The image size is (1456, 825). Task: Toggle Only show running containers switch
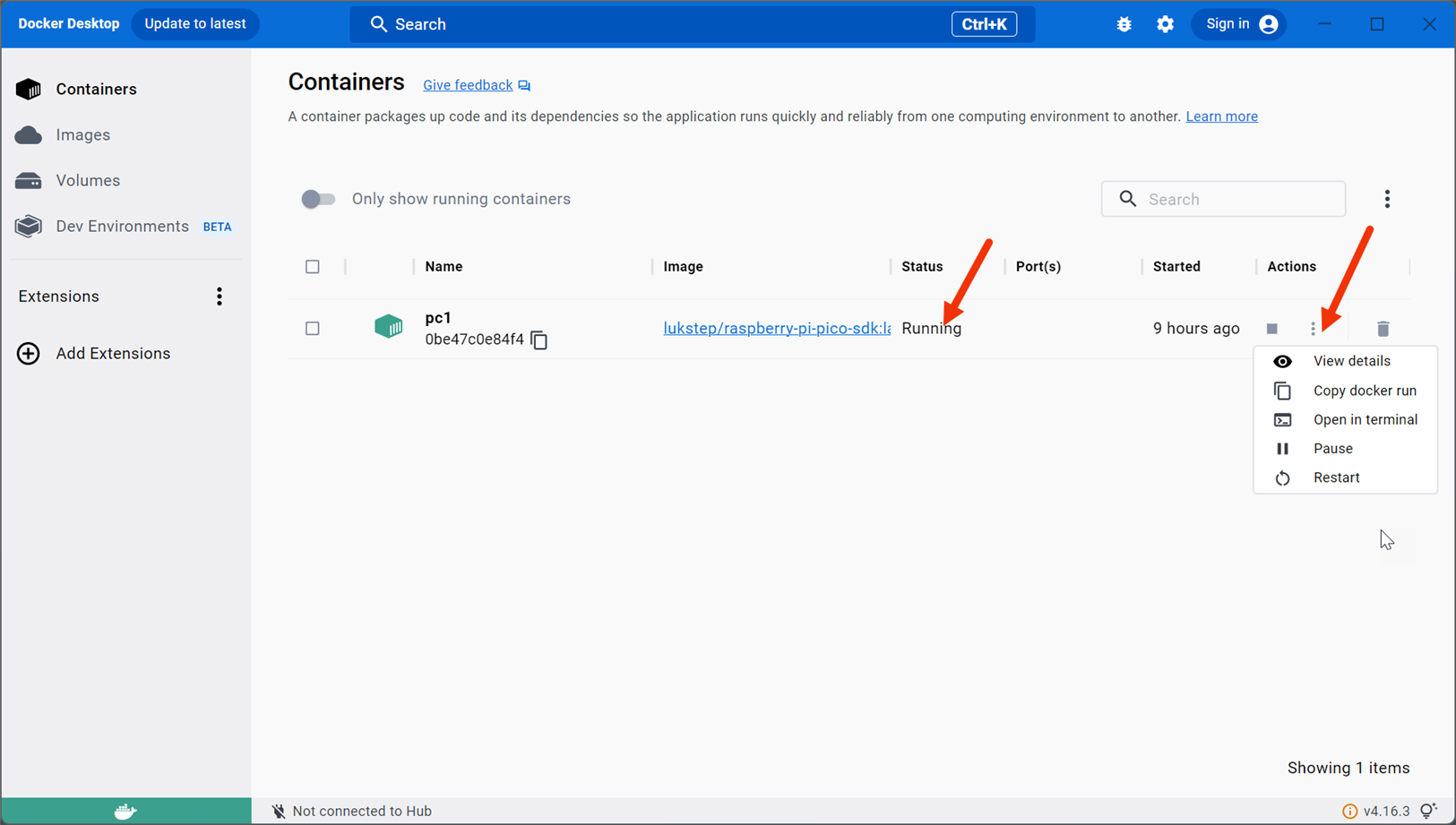pos(318,199)
